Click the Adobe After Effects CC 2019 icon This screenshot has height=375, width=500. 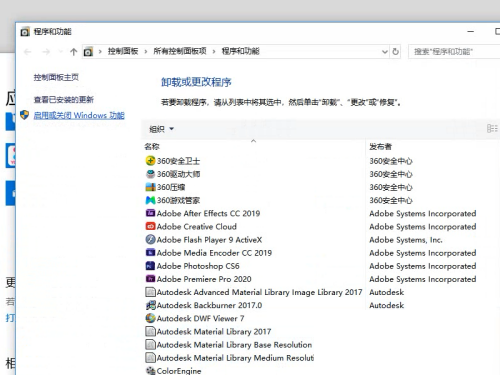(150, 213)
